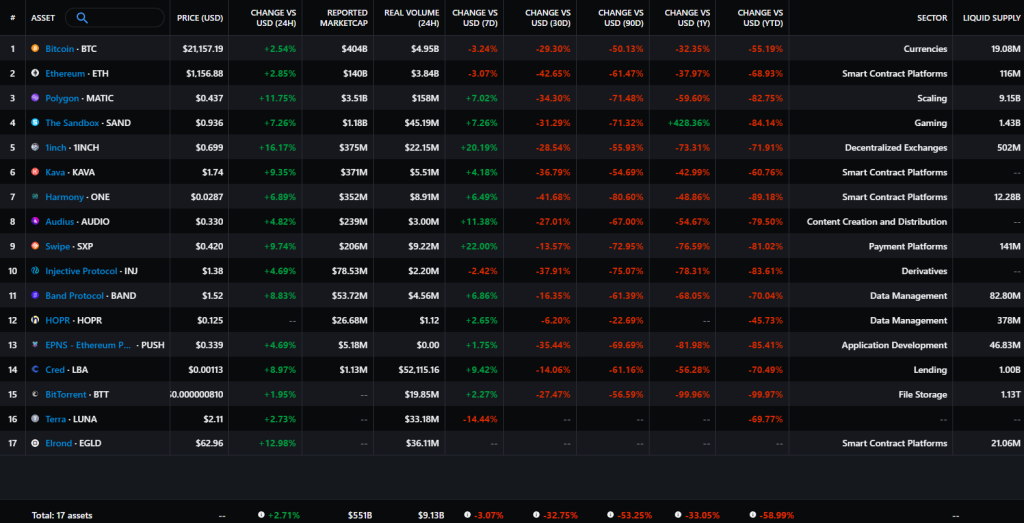Click the Elrond EGLD logo icon
Screen dimensions: 1024x523
tap(35, 443)
